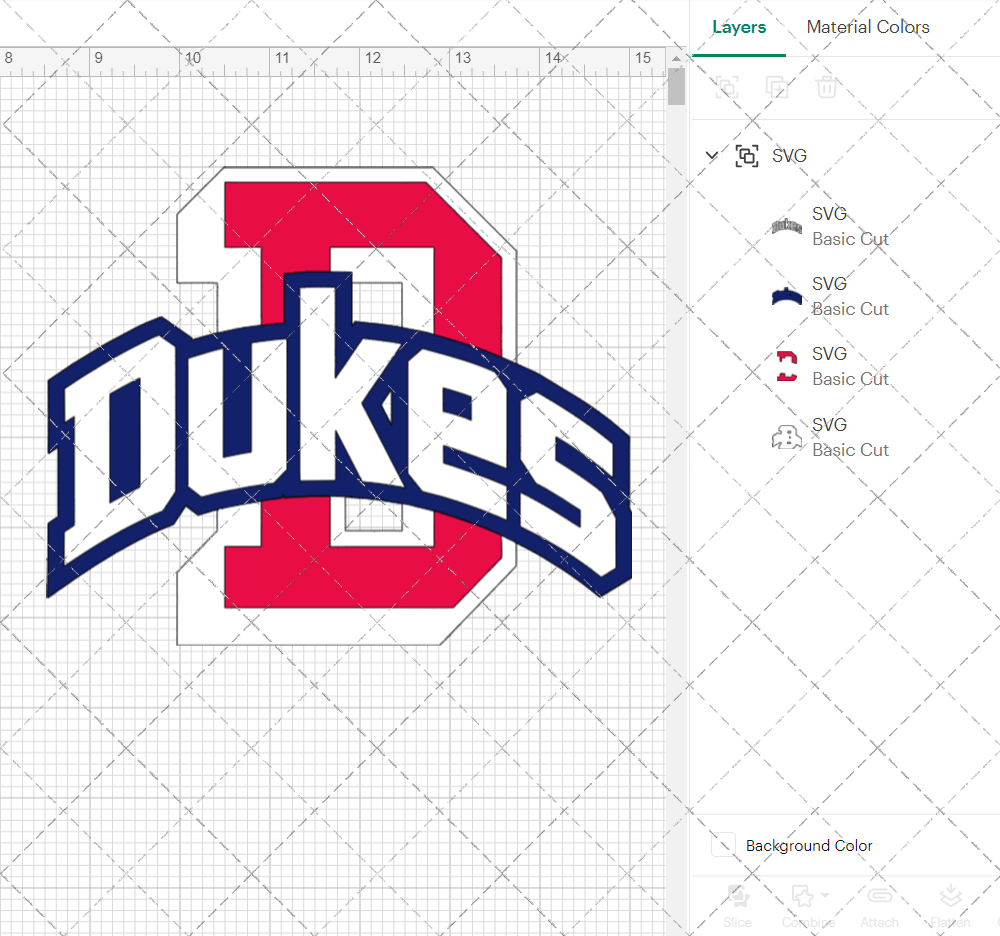Click Basic Cut under navy outline layer

pos(850,309)
